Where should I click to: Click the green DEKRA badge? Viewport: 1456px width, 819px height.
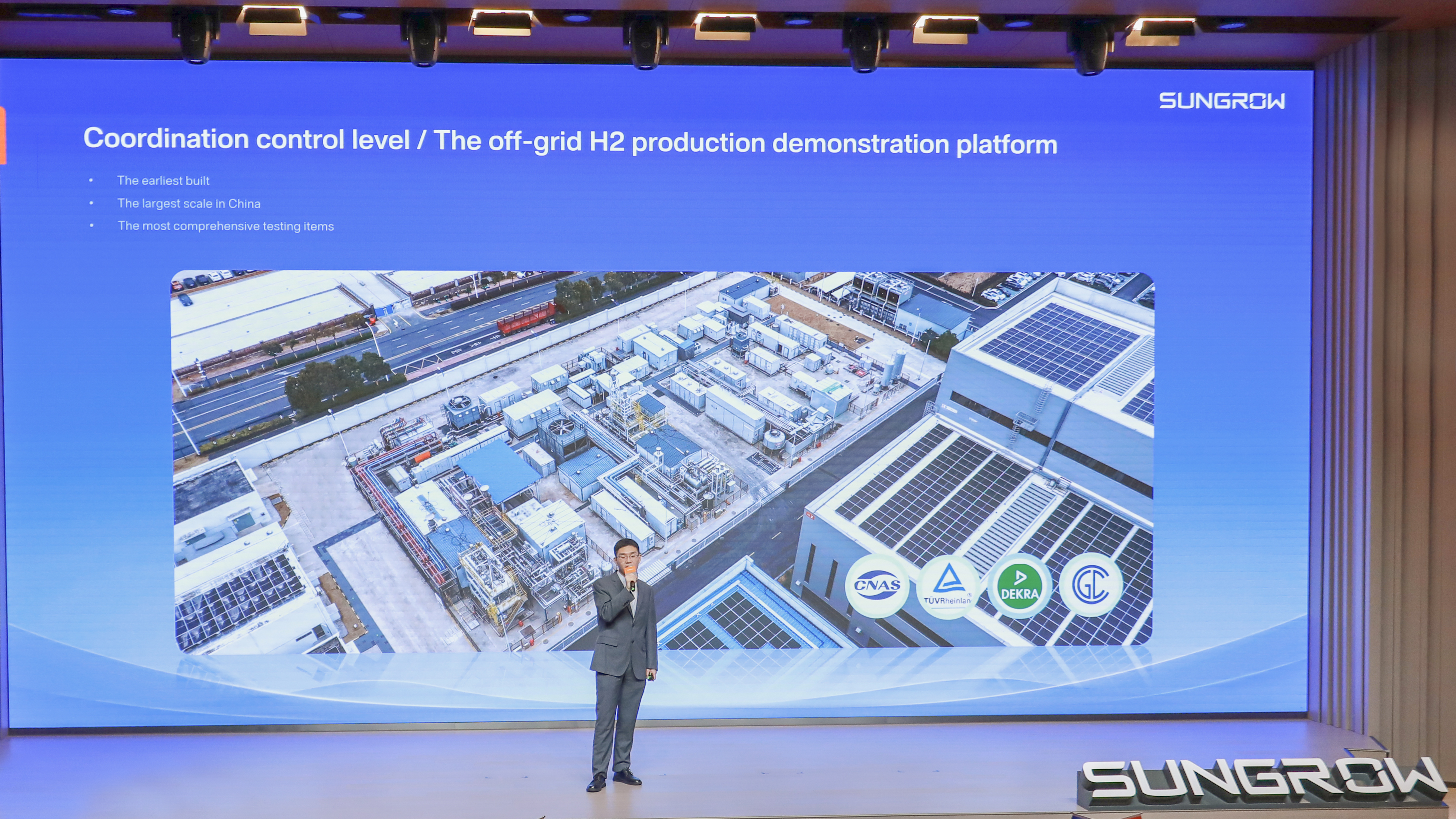coord(1019,586)
